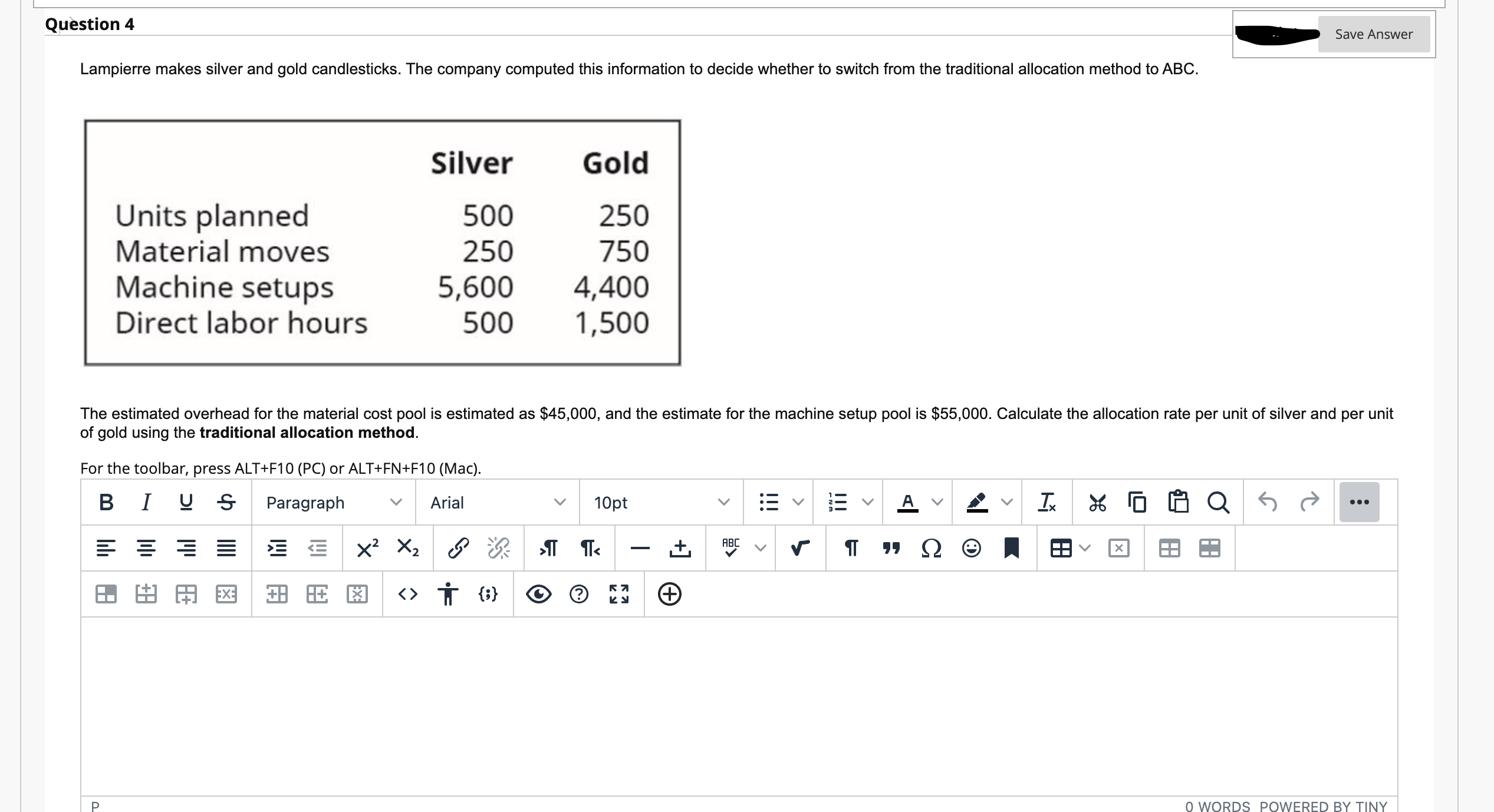Image resolution: width=1494 pixels, height=812 pixels.
Task: Open the 10pt font size dropdown
Action: coord(661,503)
